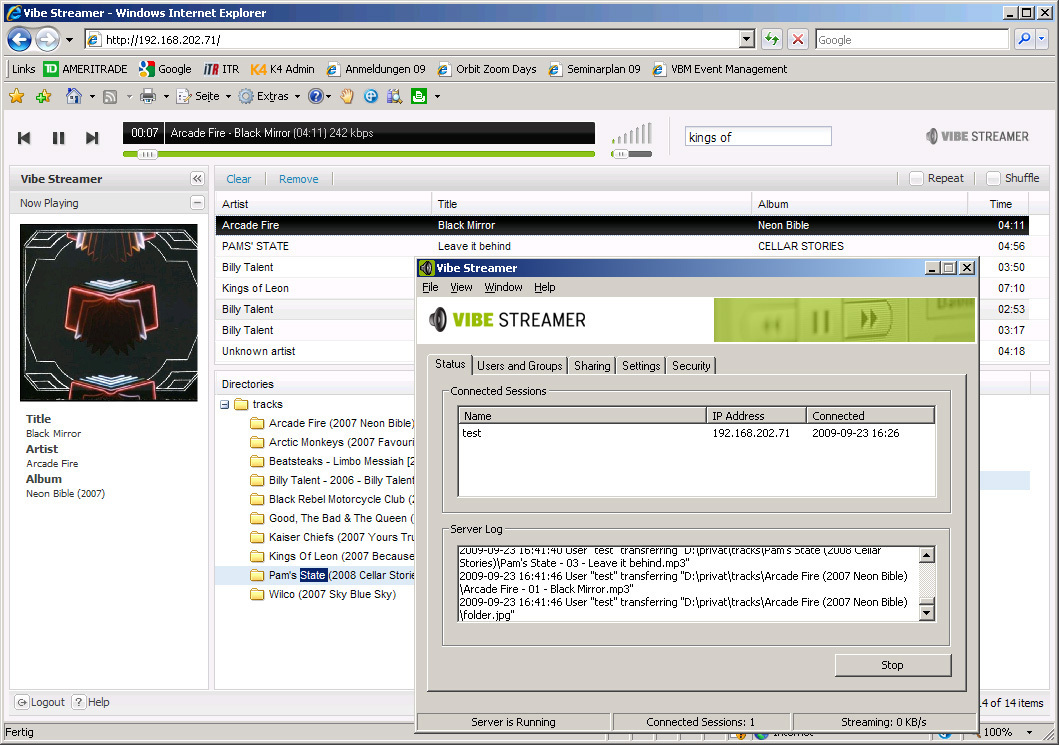
Task: Open the View menu in Vibe Streamer
Action: (x=461, y=287)
